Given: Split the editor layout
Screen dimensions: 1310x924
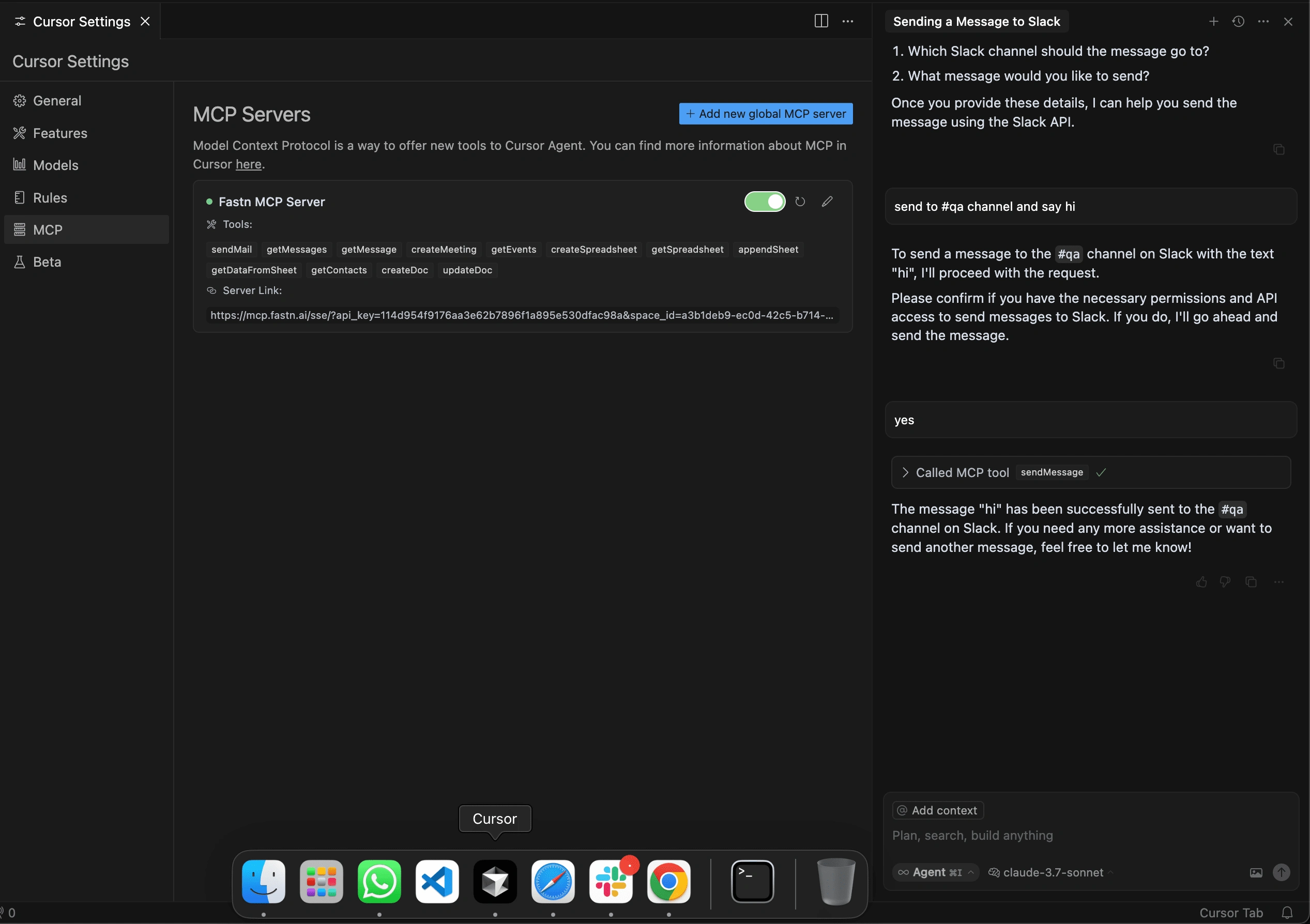Looking at the screenshot, I should [x=821, y=21].
